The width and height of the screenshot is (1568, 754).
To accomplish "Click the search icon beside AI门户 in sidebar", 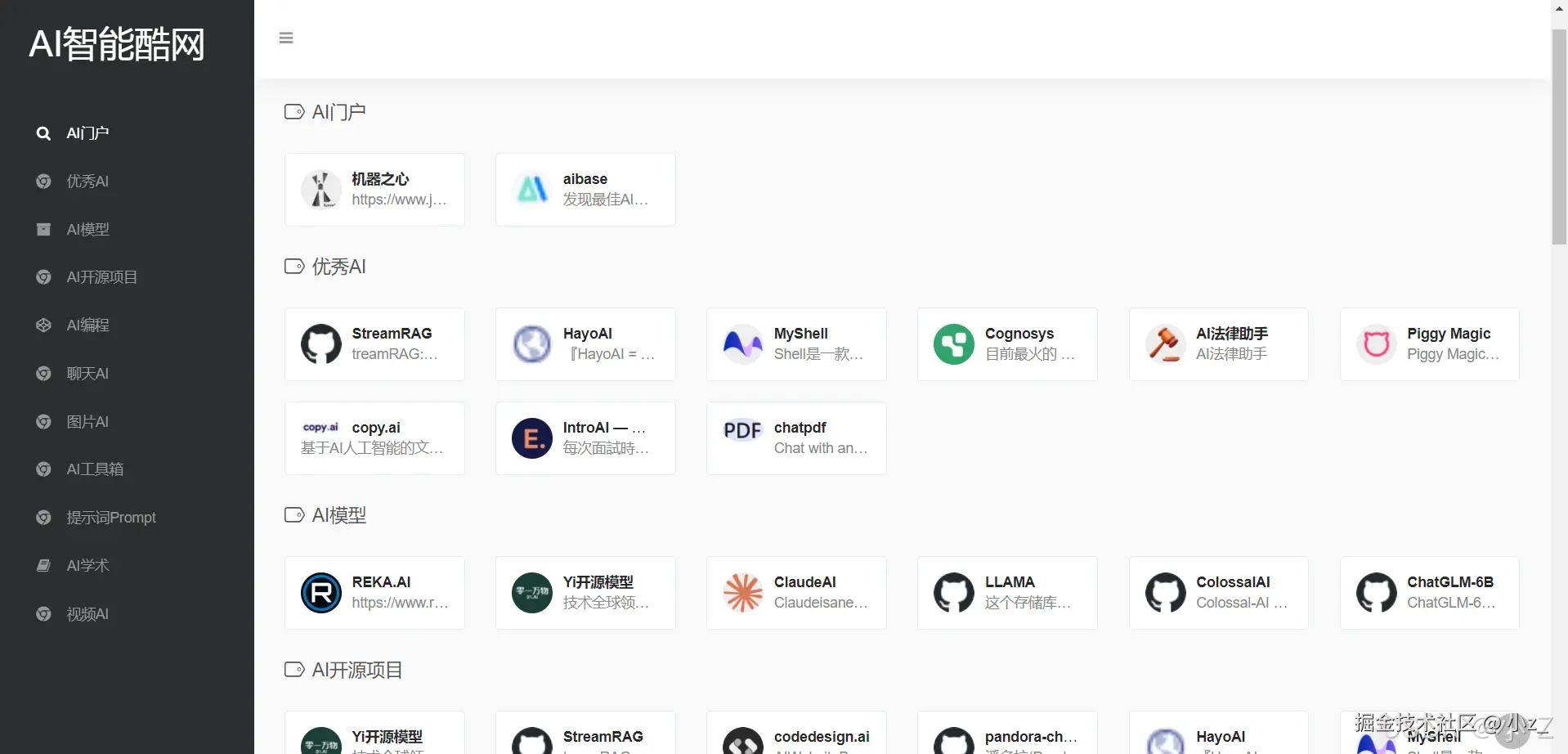I will [43, 133].
